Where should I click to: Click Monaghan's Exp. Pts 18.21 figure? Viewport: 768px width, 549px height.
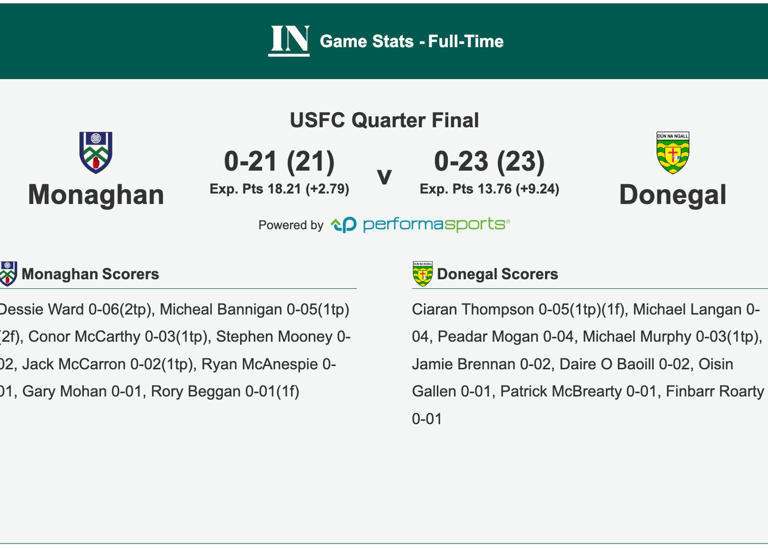click(x=279, y=189)
